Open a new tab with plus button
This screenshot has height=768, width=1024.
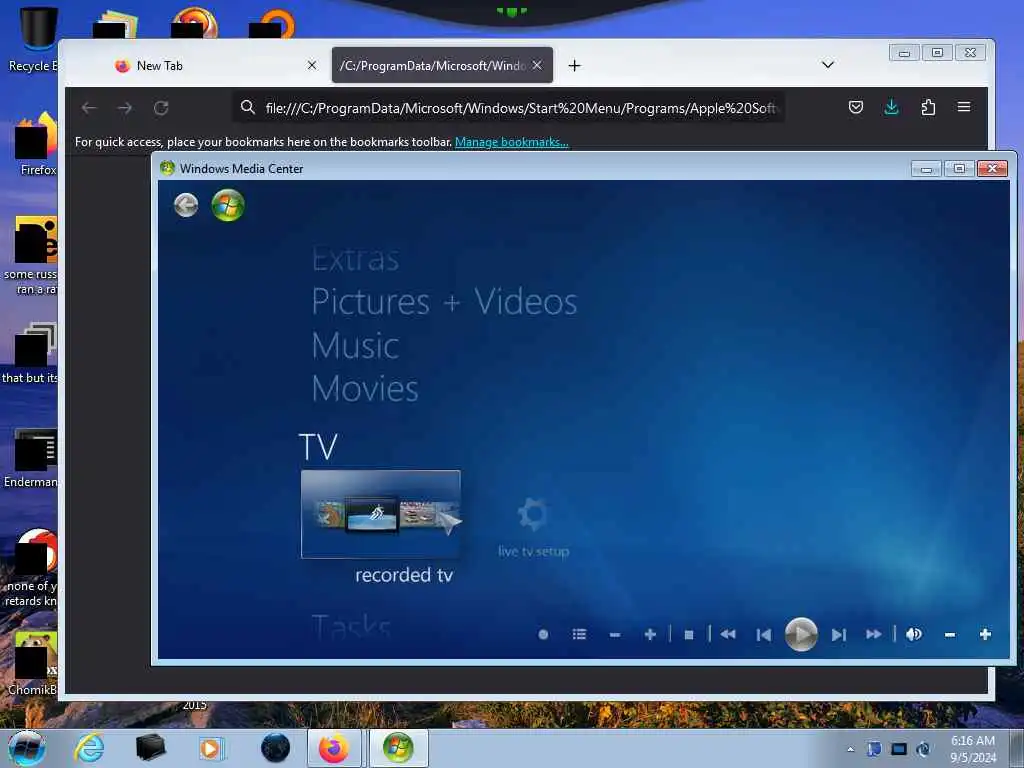[574, 65]
